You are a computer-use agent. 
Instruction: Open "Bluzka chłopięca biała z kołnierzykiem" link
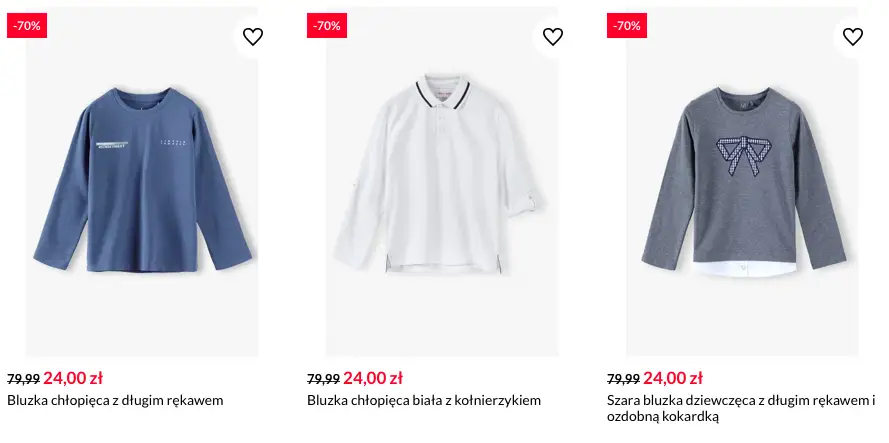(424, 401)
